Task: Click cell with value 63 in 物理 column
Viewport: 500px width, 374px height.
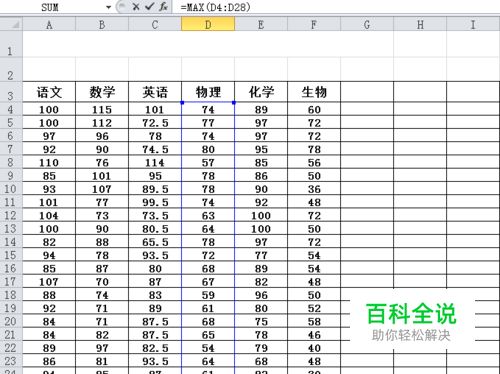Action: click(x=208, y=215)
